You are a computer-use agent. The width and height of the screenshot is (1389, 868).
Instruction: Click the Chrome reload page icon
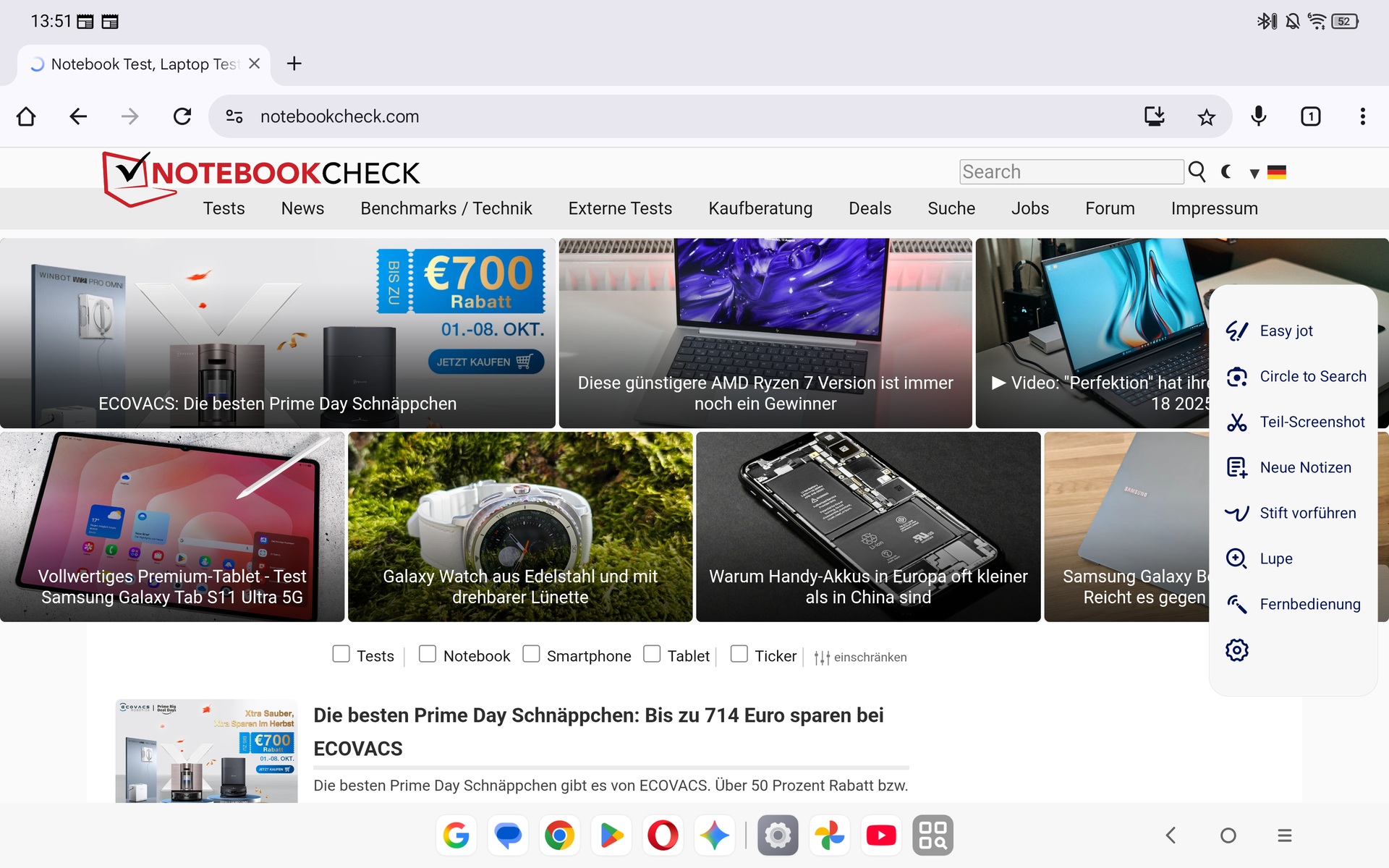pos(182,116)
